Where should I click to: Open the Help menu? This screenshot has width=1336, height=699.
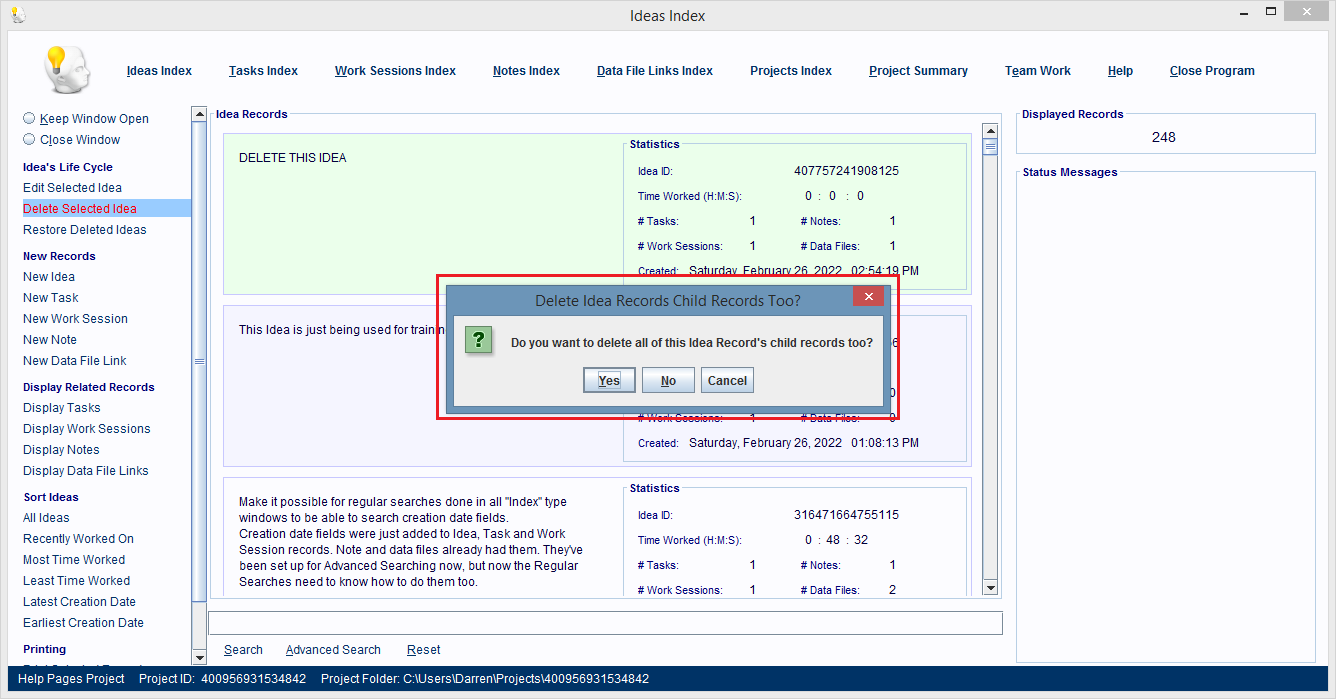pos(1120,71)
